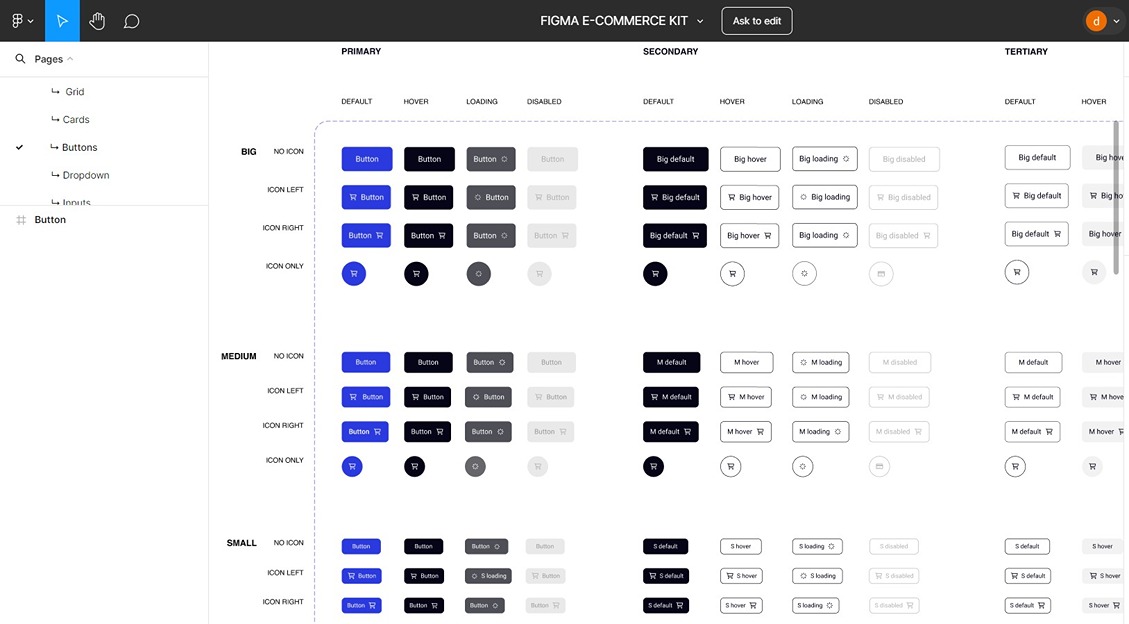Collapse the Pages list
Image resolution: width=1129 pixels, height=624 pixels.
(68, 58)
